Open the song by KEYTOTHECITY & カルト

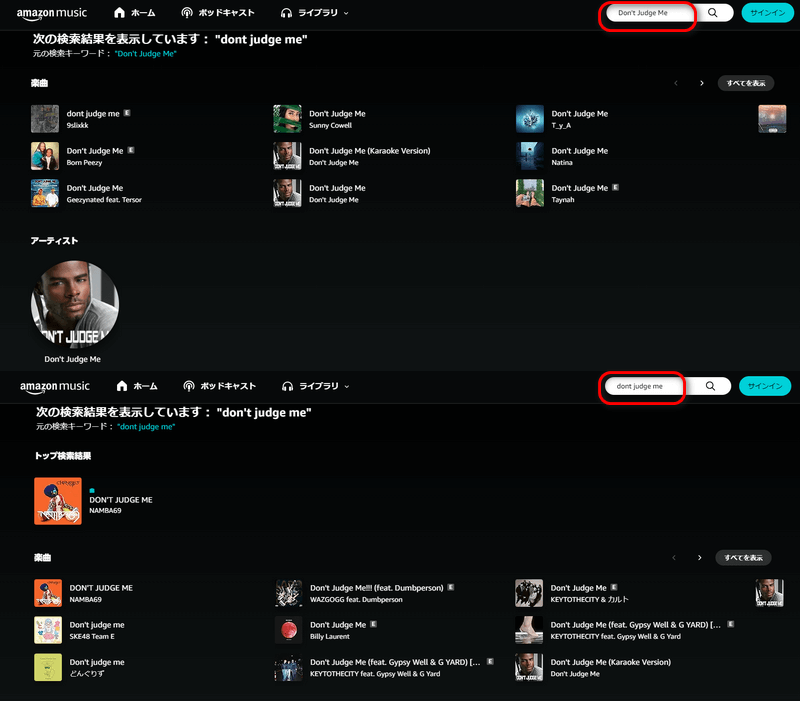point(579,588)
